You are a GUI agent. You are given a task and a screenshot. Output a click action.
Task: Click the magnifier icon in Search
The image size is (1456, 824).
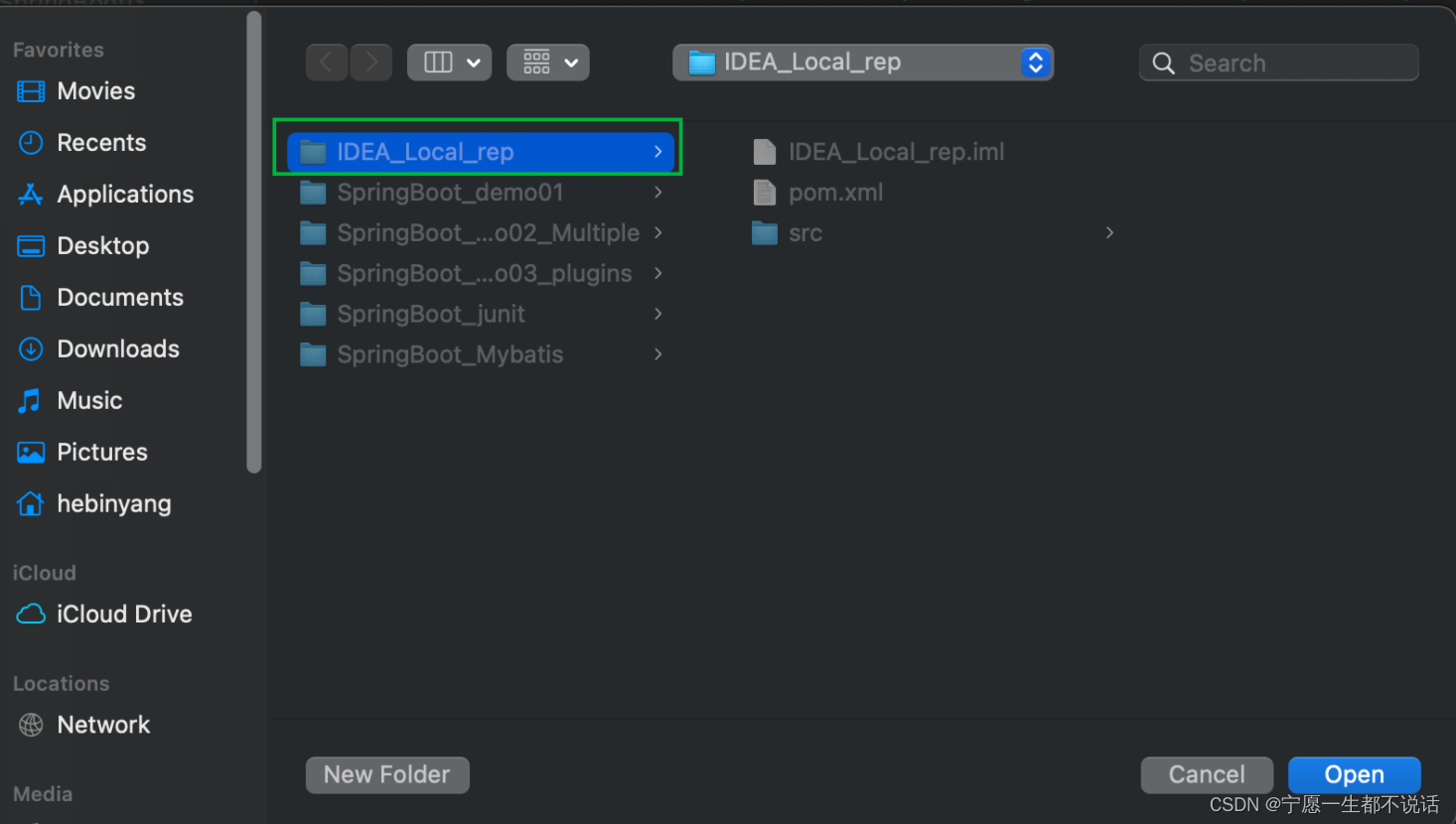(x=1163, y=64)
